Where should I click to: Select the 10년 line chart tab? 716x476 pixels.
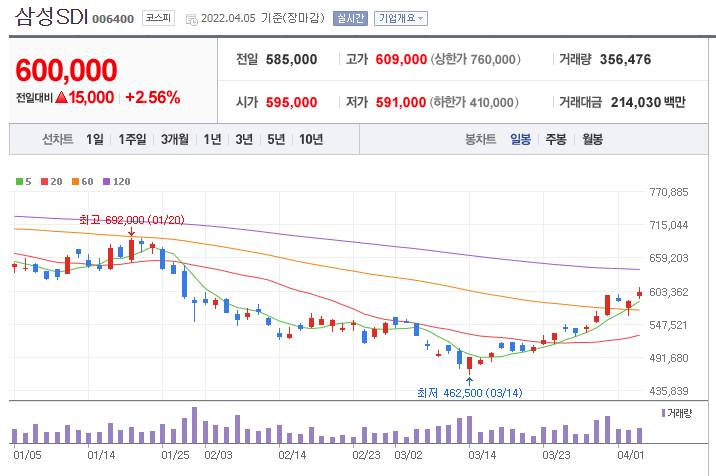click(311, 139)
